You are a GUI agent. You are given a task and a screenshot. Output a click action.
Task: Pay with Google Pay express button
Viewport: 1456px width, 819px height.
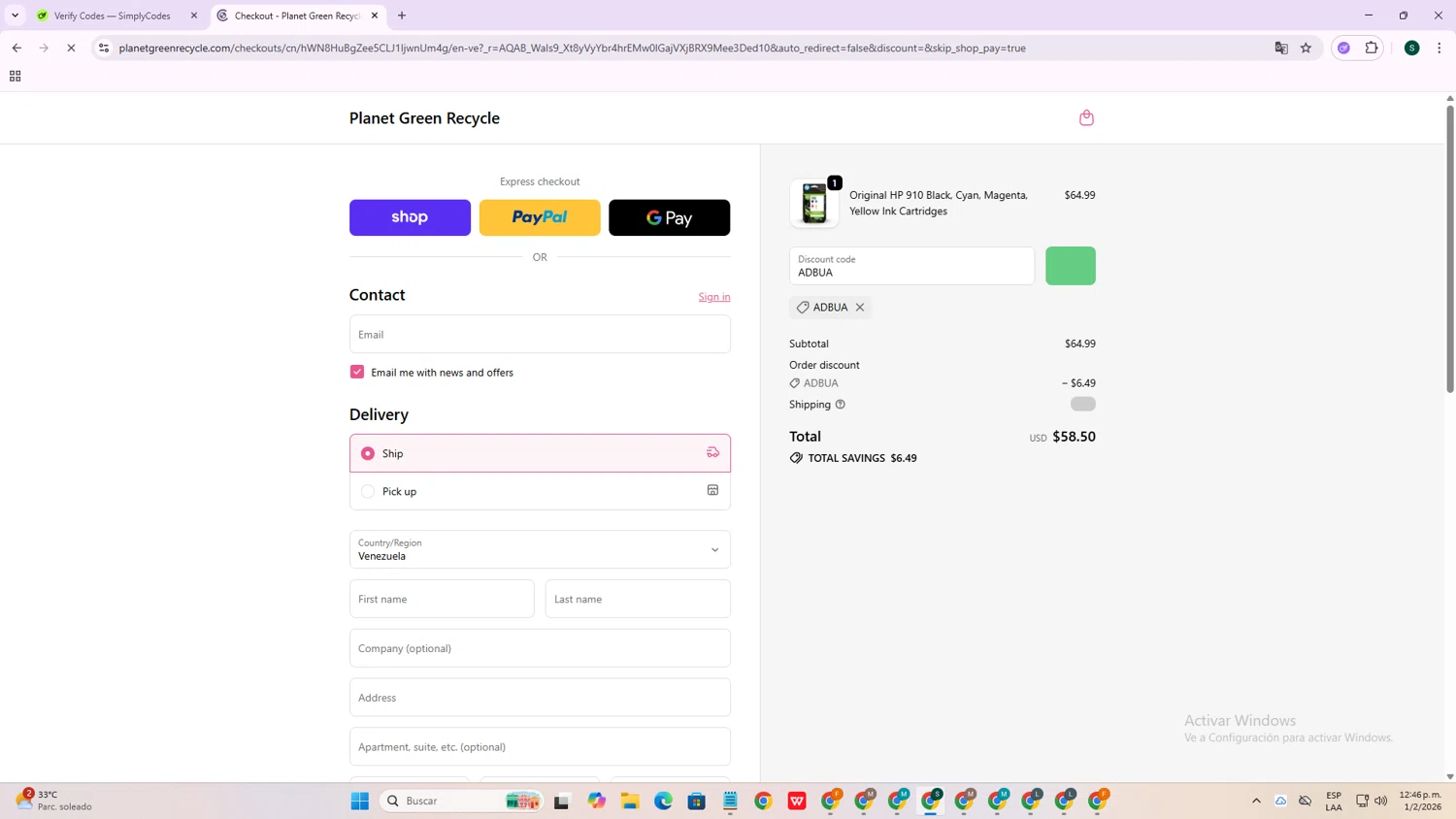[669, 217]
